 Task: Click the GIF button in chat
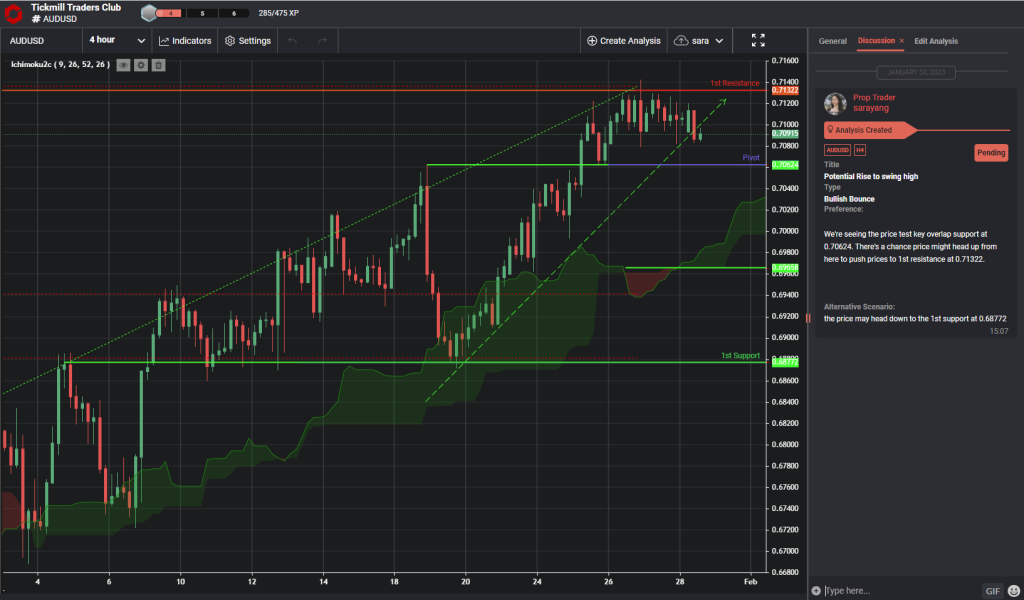[x=991, y=590]
